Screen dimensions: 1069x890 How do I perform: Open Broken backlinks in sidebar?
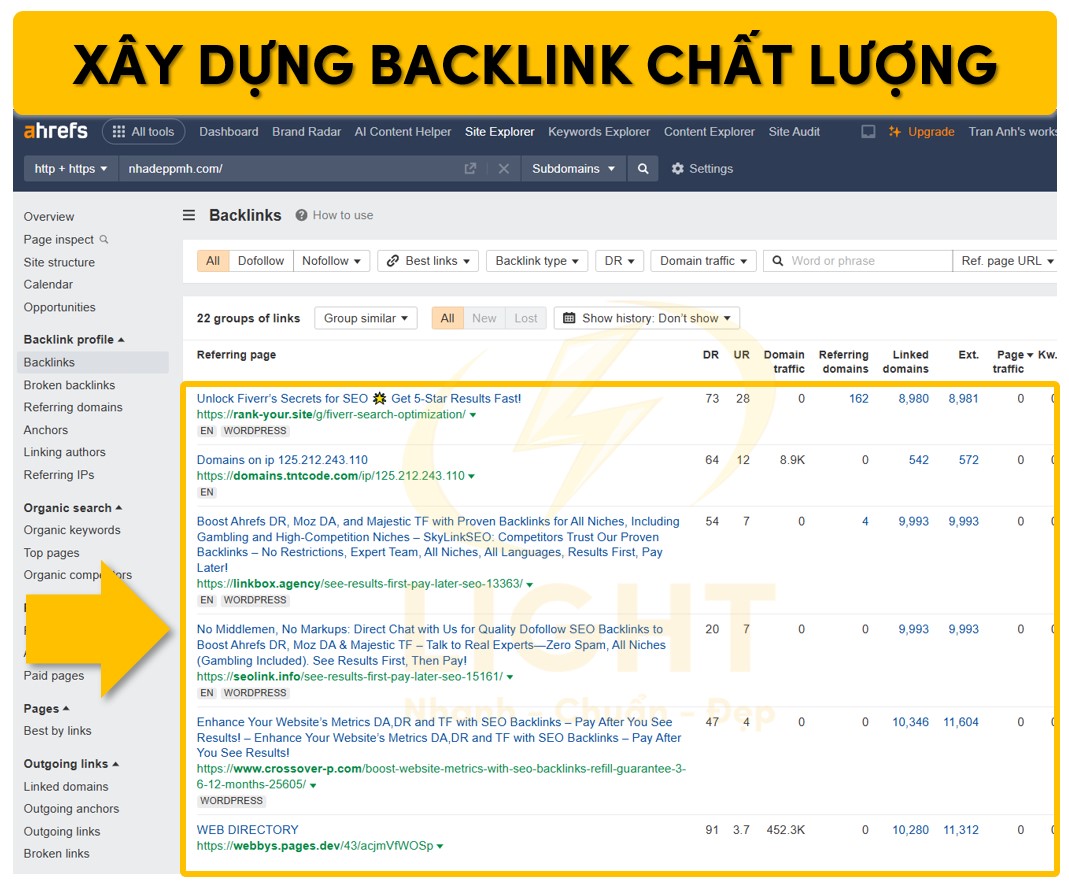(69, 385)
